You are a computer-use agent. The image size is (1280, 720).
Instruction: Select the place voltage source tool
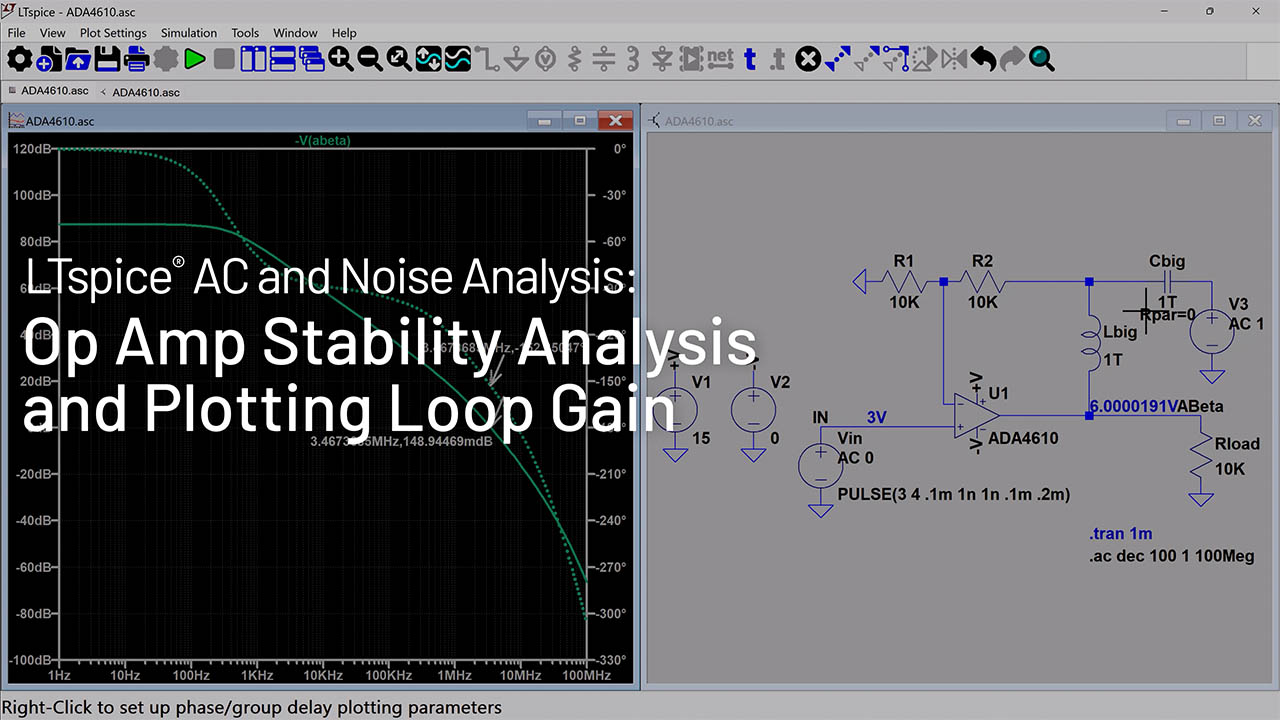[545, 59]
